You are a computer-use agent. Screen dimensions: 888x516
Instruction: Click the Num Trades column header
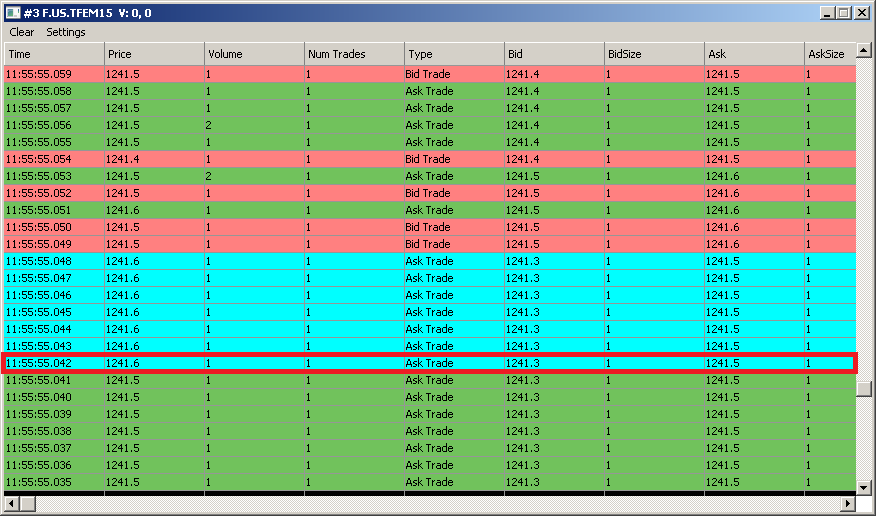click(355, 54)
